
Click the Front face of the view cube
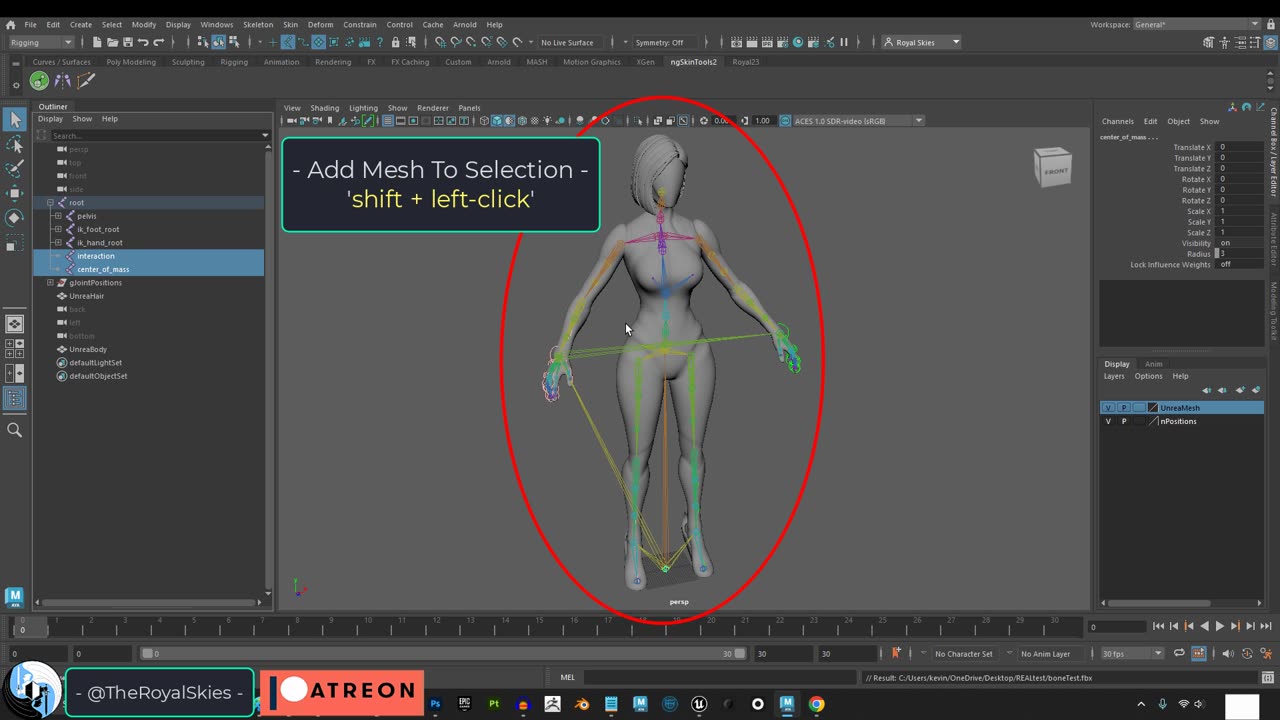click(1055, 171)
